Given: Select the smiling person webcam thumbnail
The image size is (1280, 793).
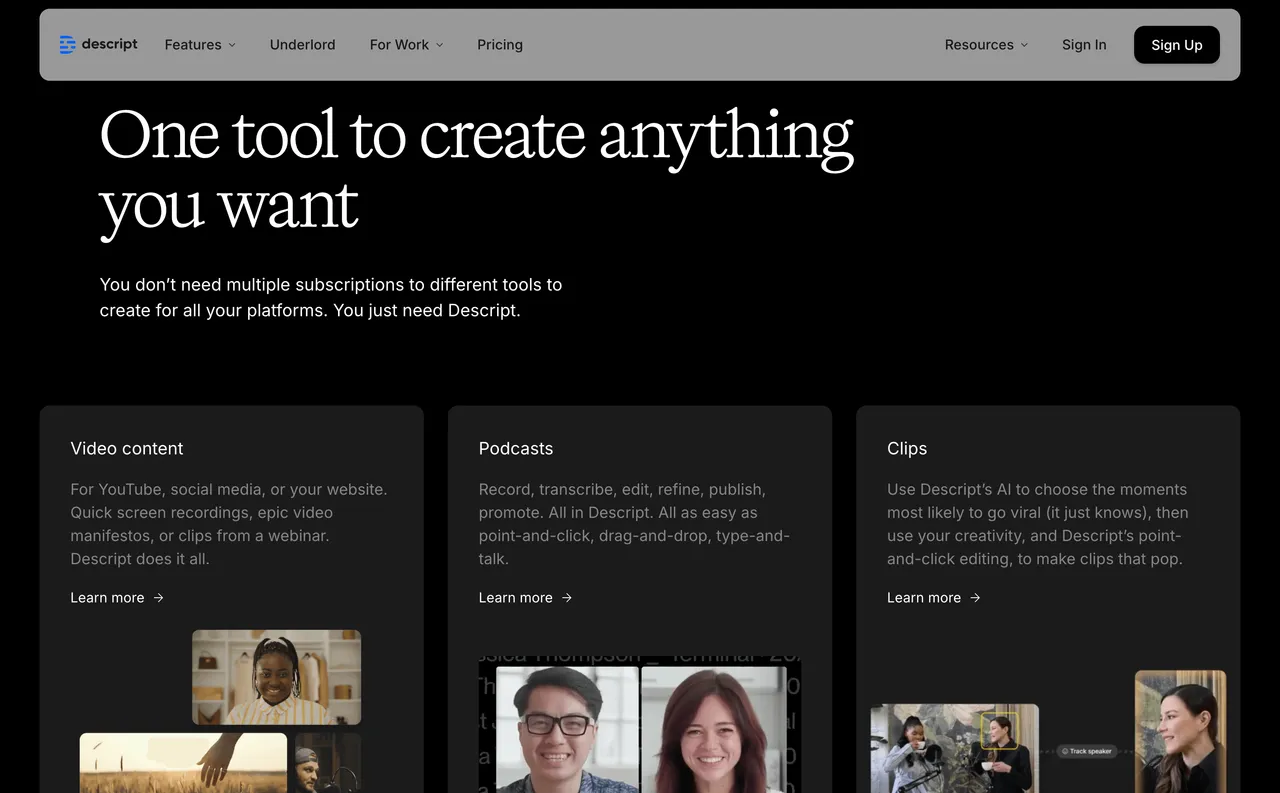Looking at the screenshot, I should pyautogui.click(x=276, y=676).
